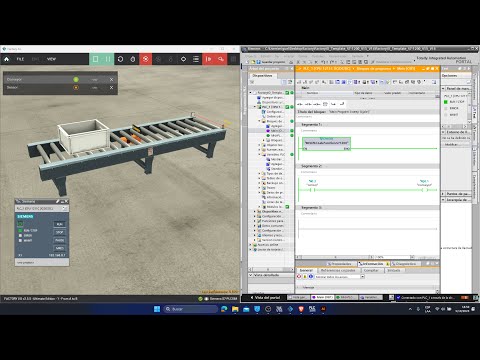Click PAUSE button on Siemens PLC panel
The height and width of the screenshot is (360, 480).
coord(59,240)
